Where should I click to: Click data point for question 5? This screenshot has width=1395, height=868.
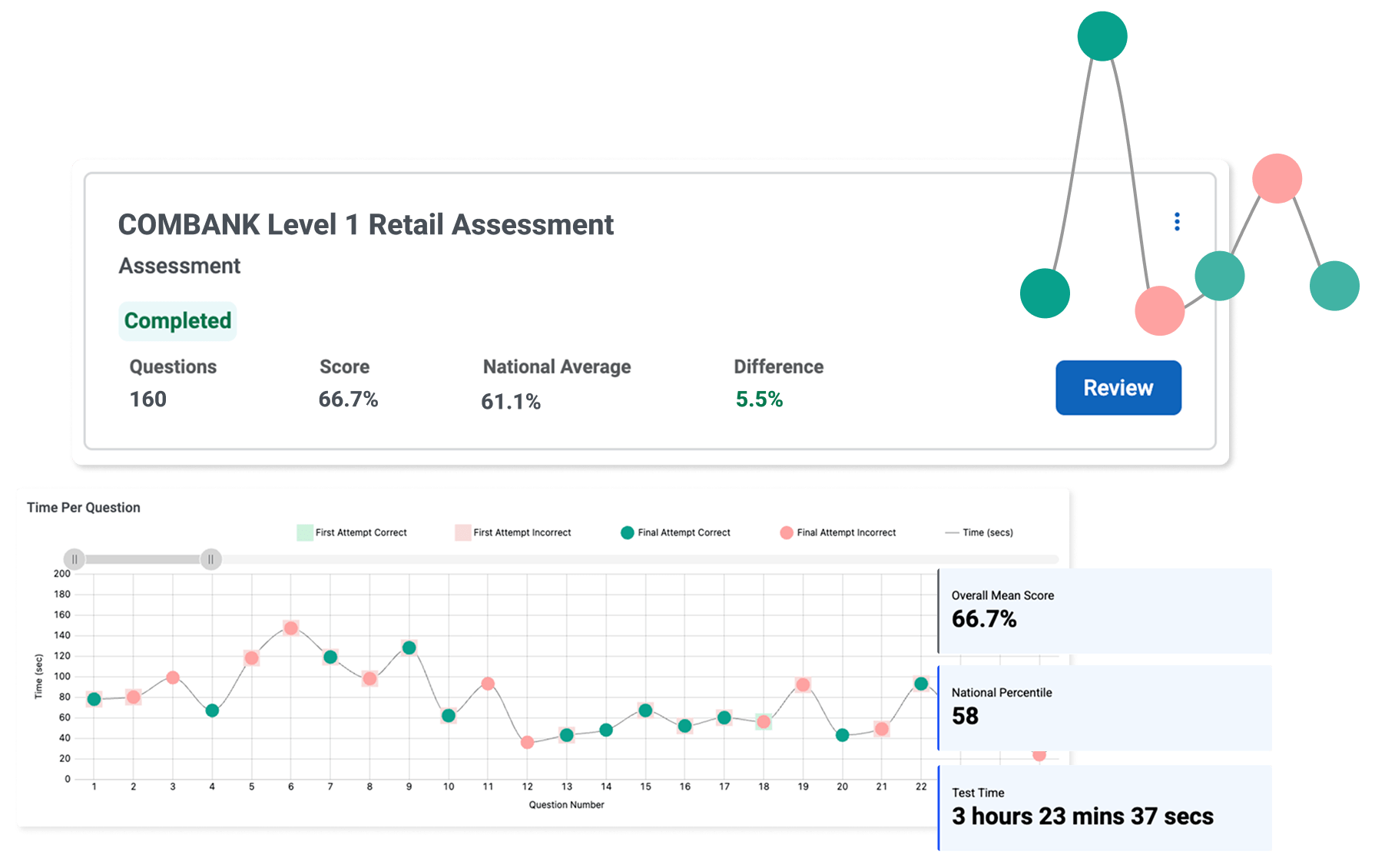point(251,658)
